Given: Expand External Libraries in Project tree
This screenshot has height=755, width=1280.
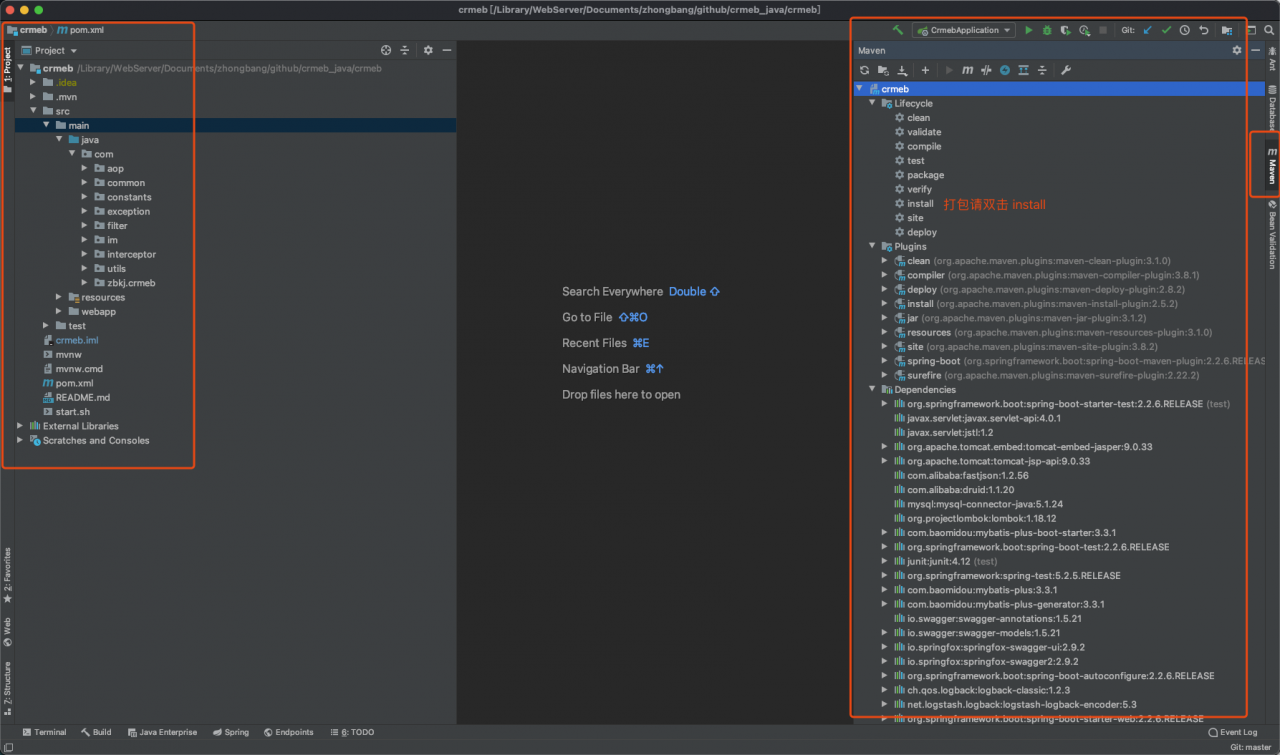Looking at the screenshot, I should 20,426.
